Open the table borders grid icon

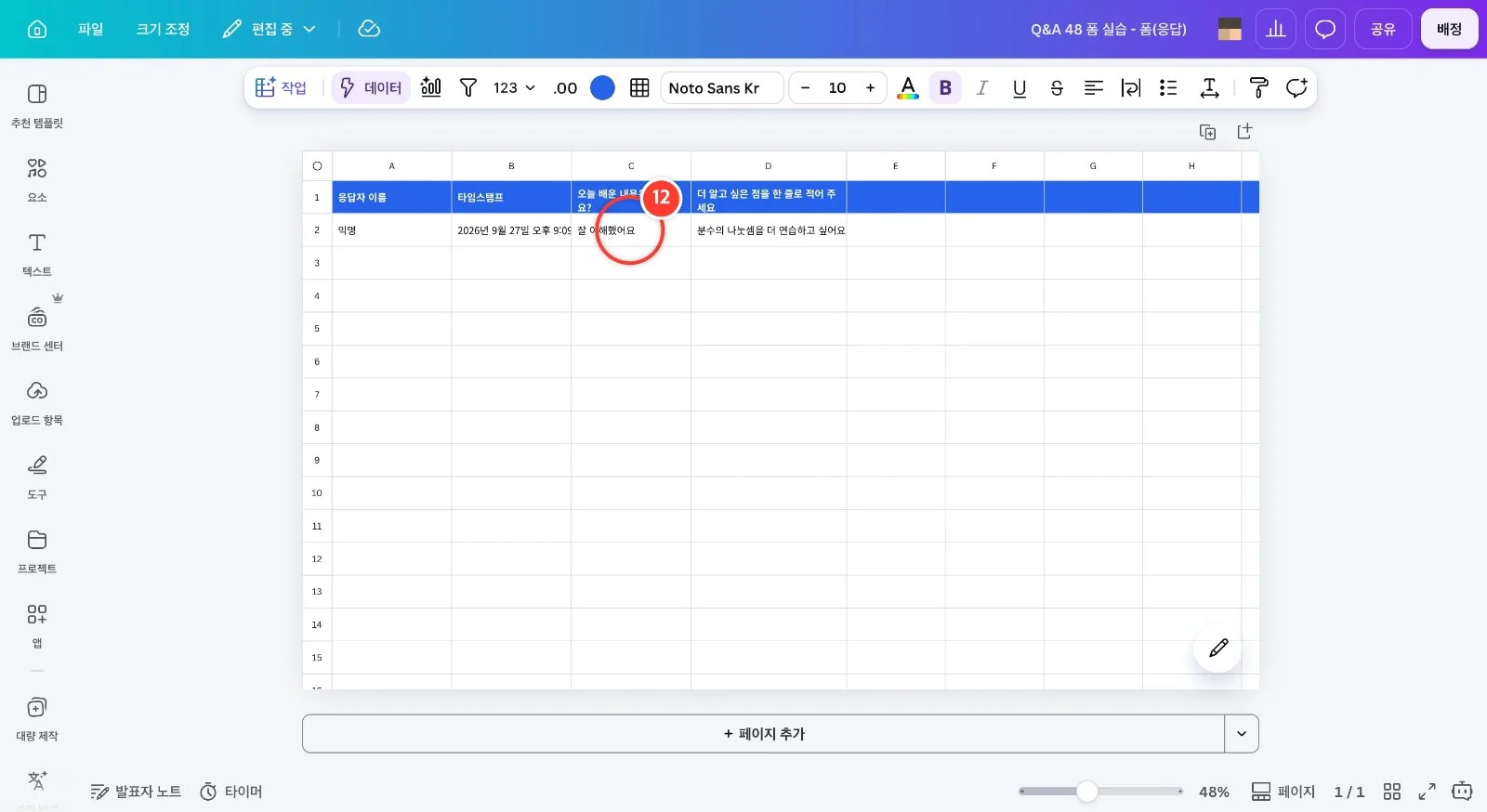[639, 87]
